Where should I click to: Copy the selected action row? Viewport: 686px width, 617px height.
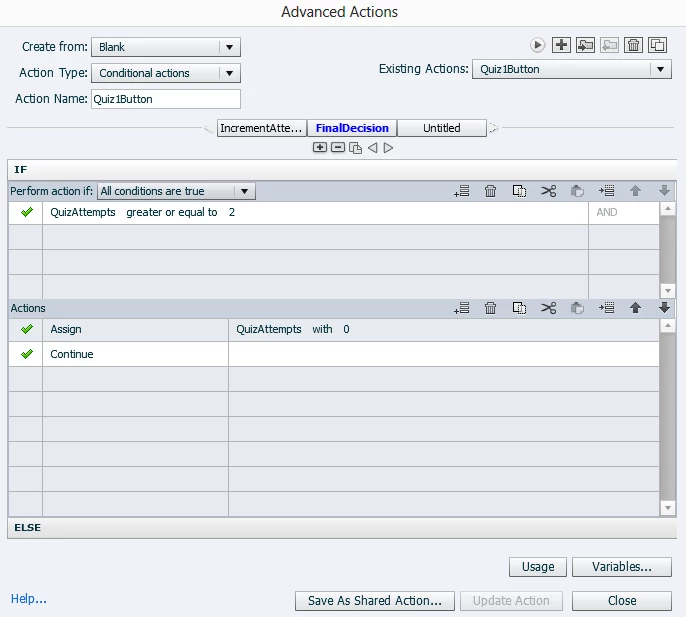519,308
